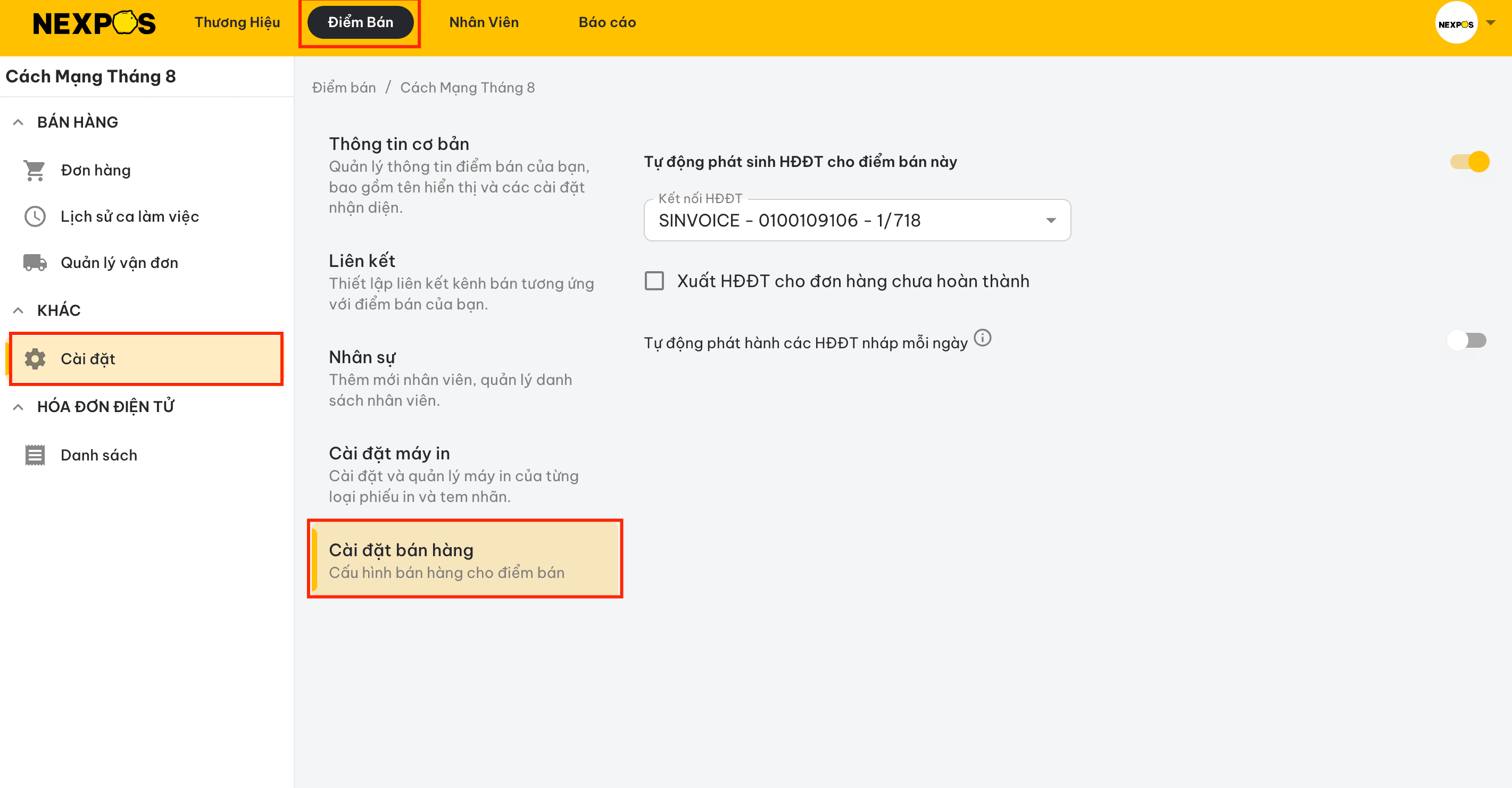This screenshot has width=1512, height=788.
Task: Switch to the Nhân Viên tab
Action: pos(484,22)
